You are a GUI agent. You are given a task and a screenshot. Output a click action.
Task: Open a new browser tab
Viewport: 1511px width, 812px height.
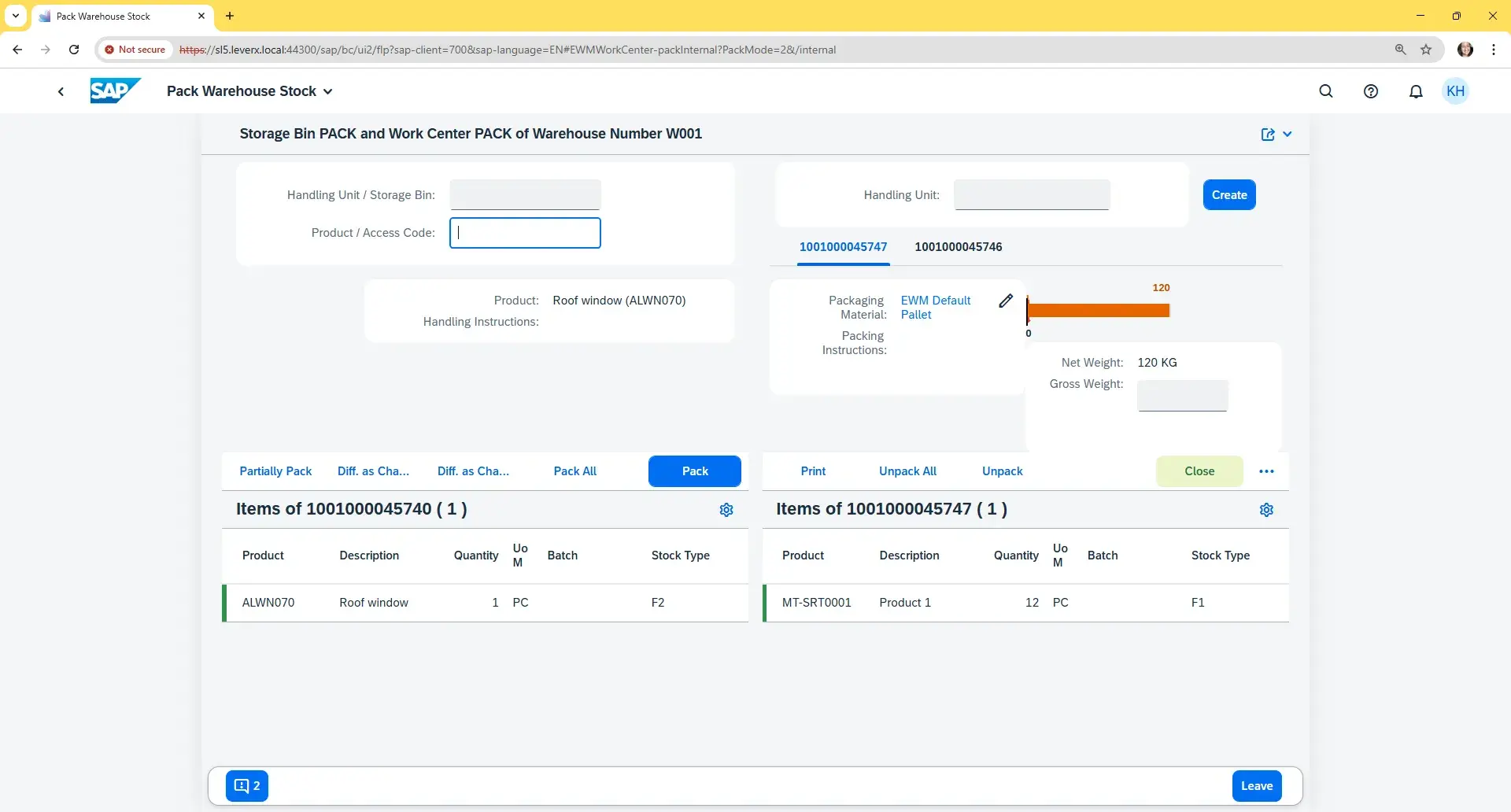point(230,16)
